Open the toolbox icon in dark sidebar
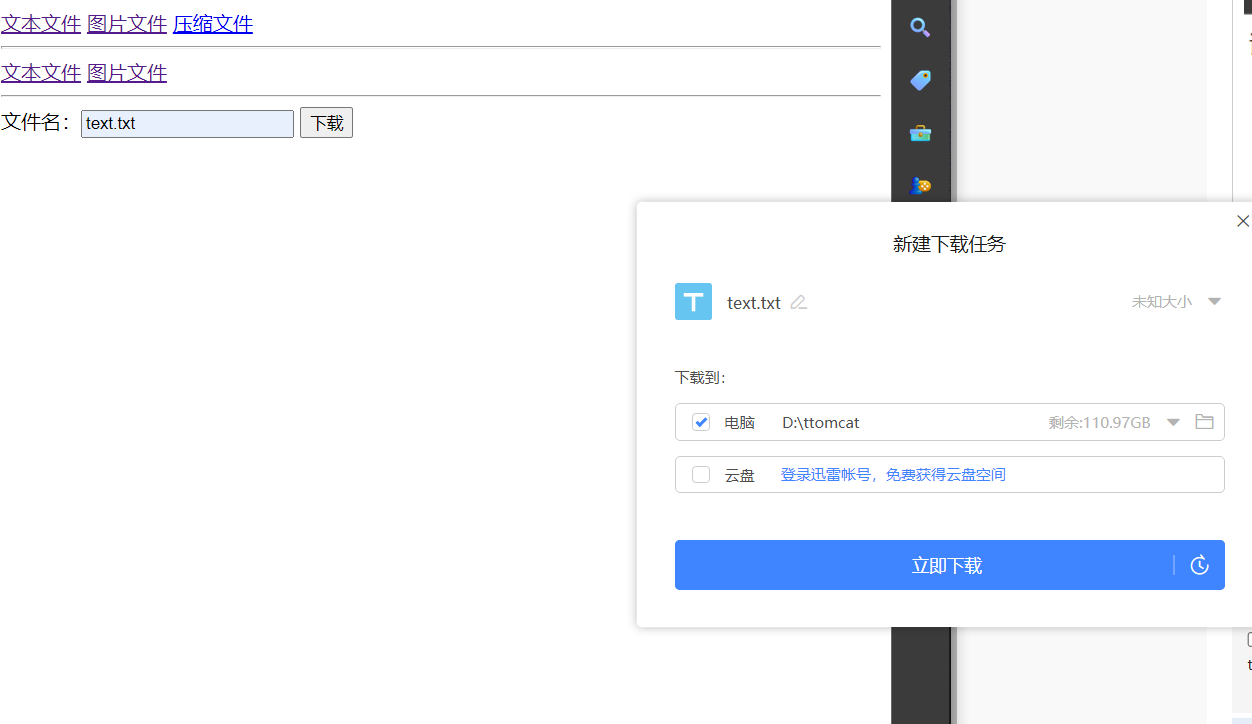1252x724 pixels. (920, 133)
